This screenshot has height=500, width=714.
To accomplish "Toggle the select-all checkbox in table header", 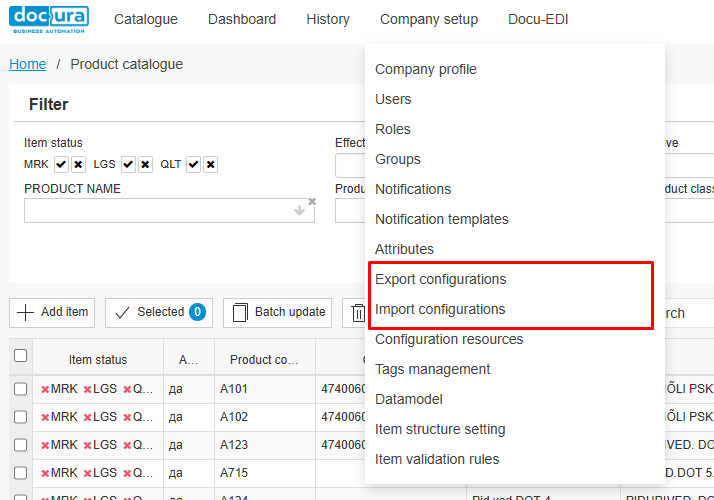I will 20,356.
